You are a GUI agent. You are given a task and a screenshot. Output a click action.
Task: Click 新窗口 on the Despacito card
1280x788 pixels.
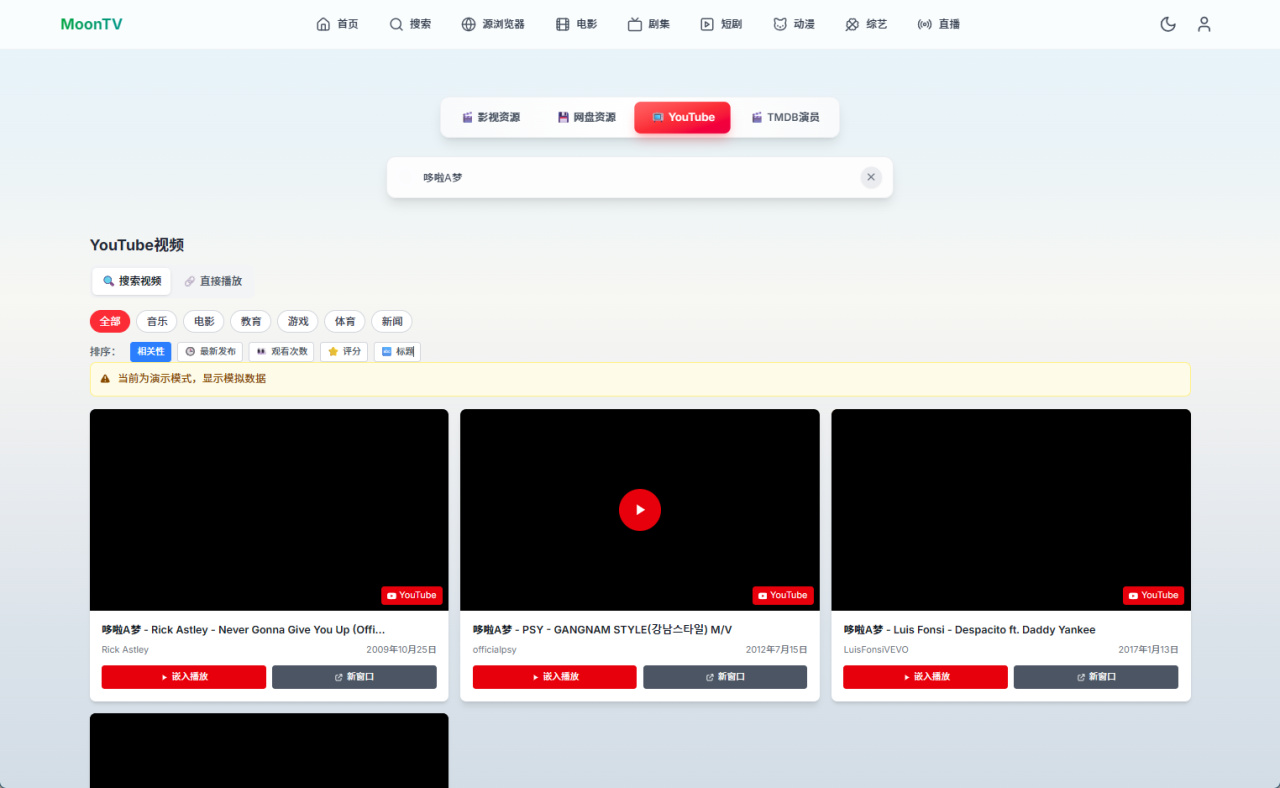(x=1096, y=677)
